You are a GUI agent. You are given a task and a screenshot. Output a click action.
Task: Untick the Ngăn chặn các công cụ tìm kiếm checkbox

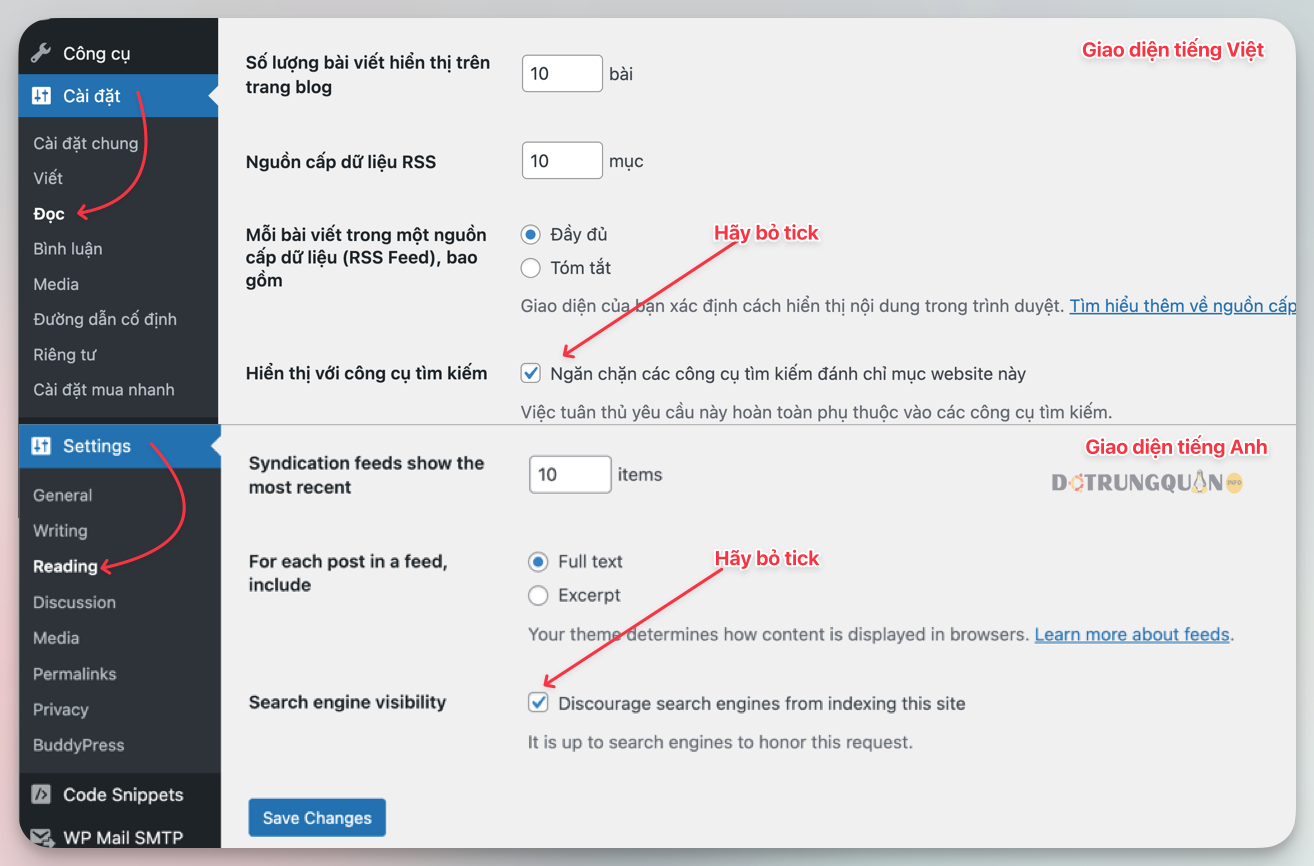[x=531, y=373]
